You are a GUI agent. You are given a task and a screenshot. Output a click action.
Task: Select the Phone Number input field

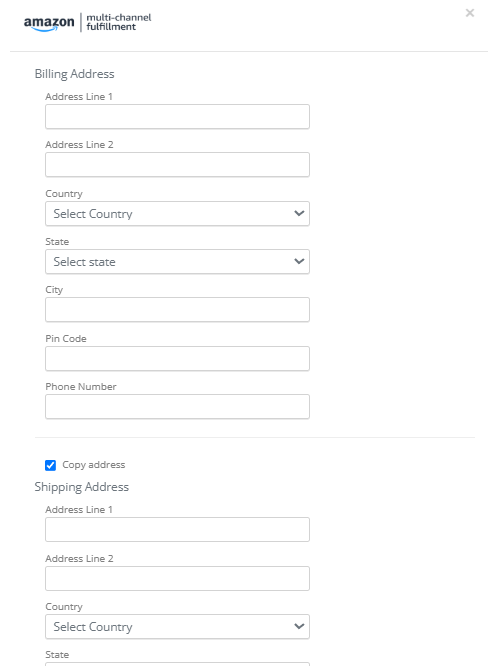coord(177,406)
